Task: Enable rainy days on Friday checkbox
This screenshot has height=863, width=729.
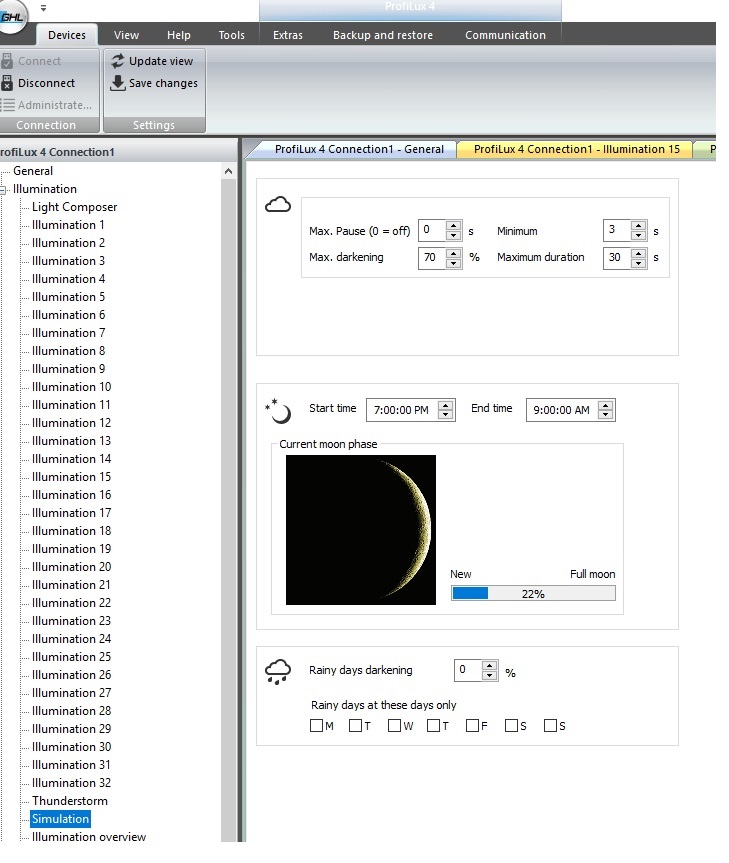Action: 472,725
